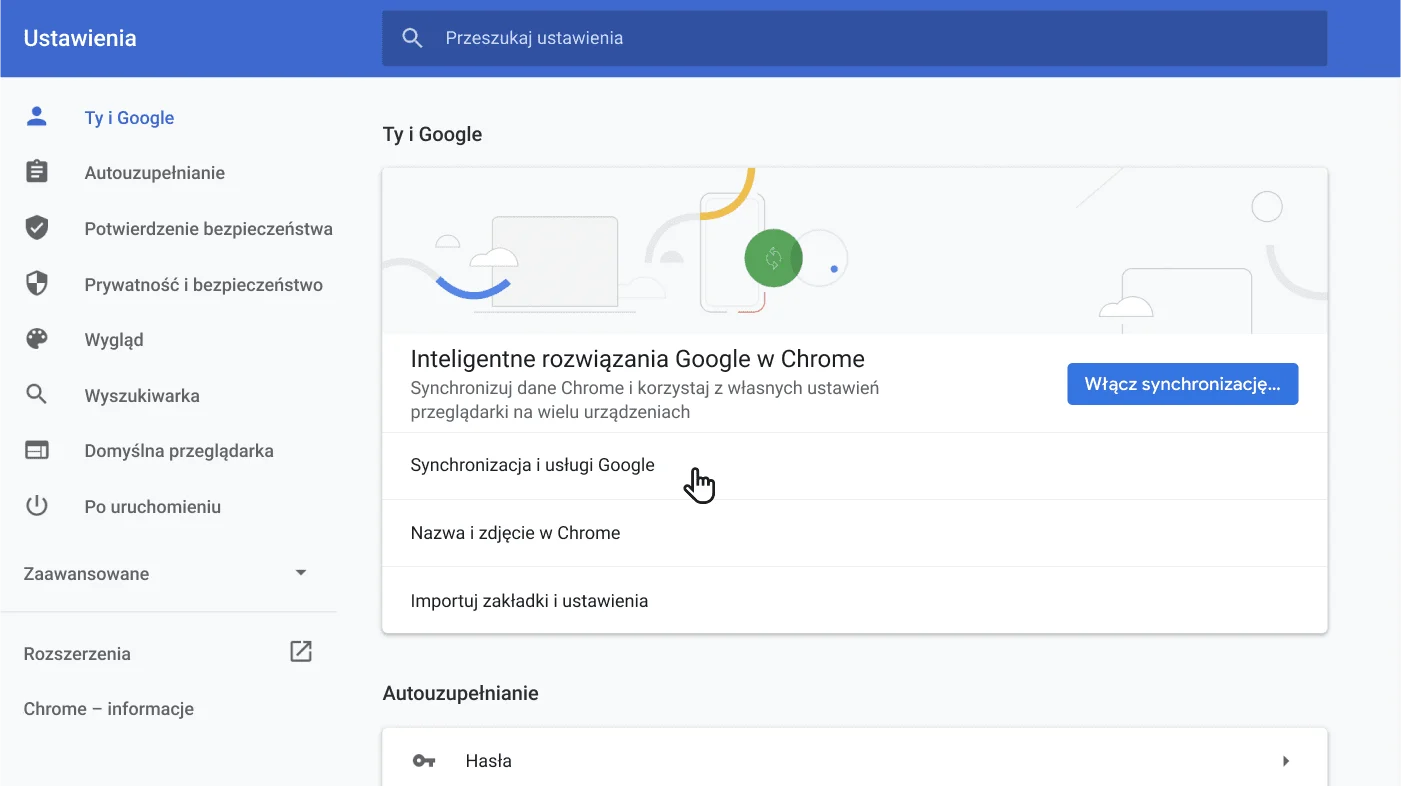Click the key icon beside Hasła
Screen dimensions: 1401x786
pos(423,760)
